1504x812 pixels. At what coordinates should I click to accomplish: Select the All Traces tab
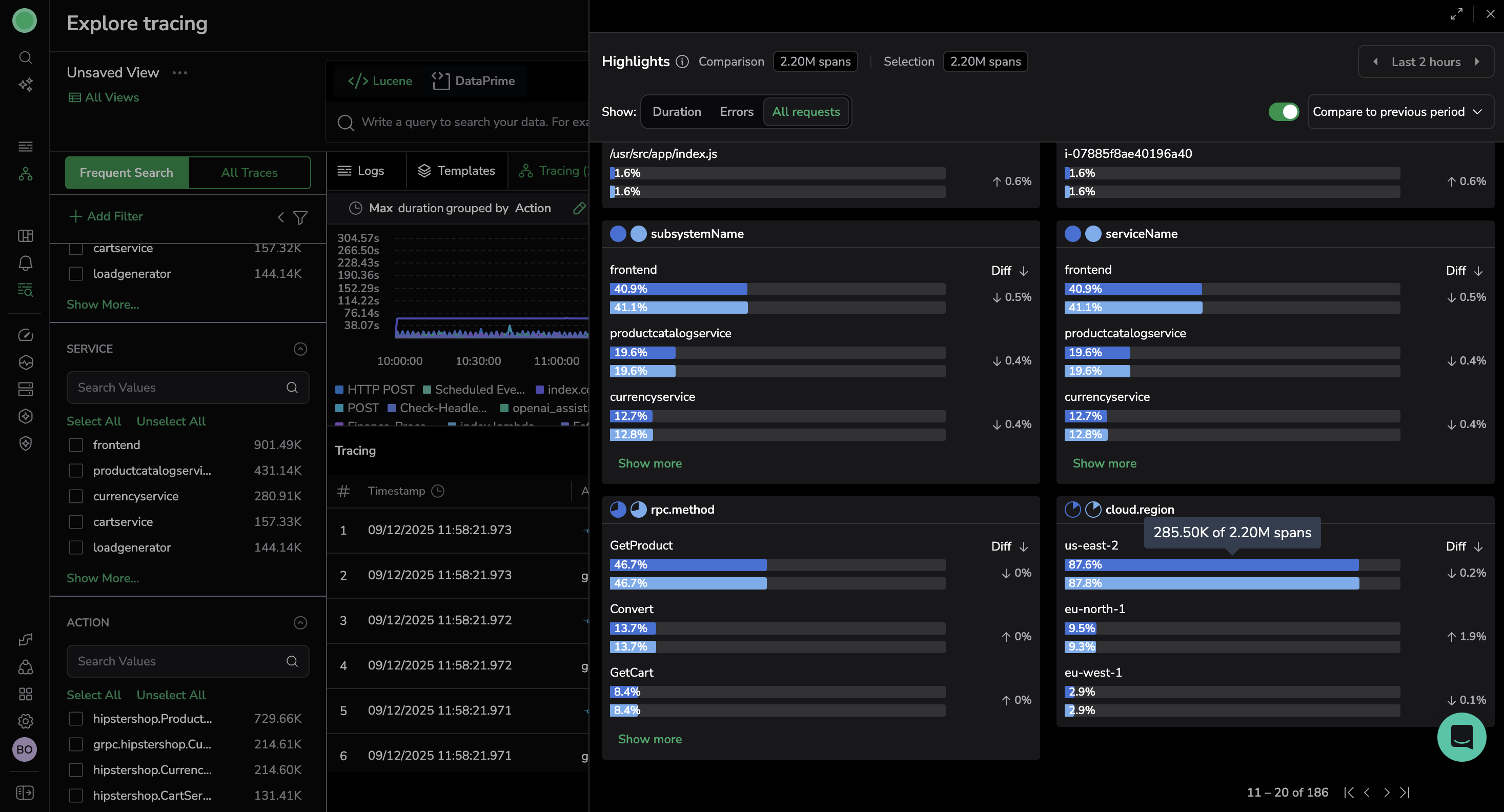pos(249,173)
